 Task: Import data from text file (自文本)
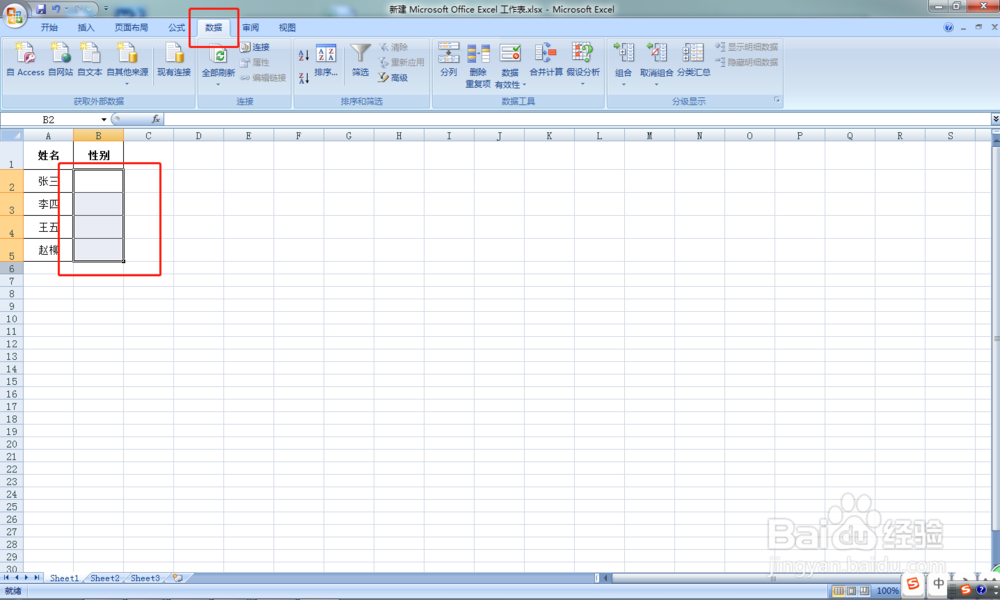tap(90, 60)
